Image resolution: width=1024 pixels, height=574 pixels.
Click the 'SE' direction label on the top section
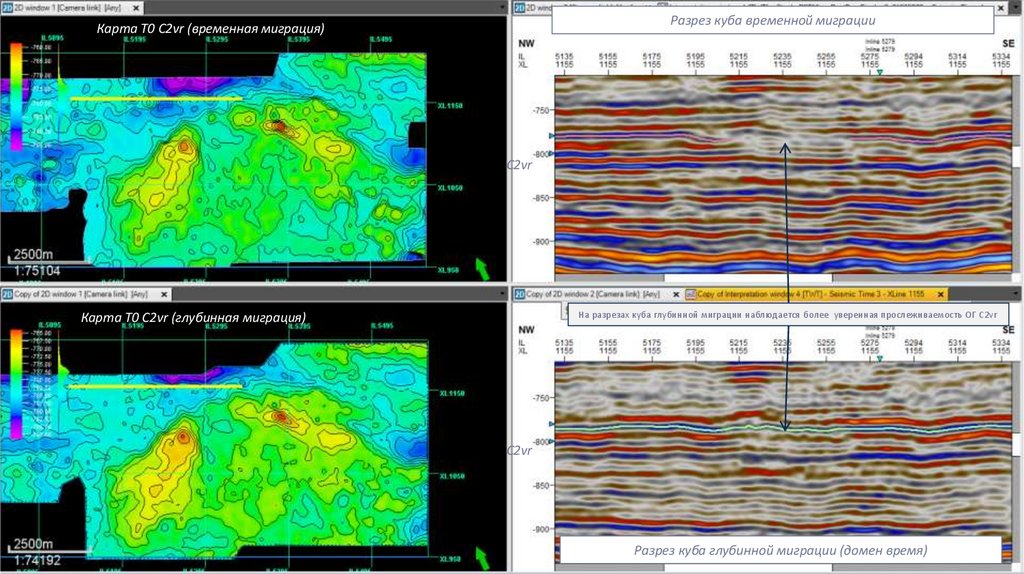pyautogui.click(x=1008, y=44)
